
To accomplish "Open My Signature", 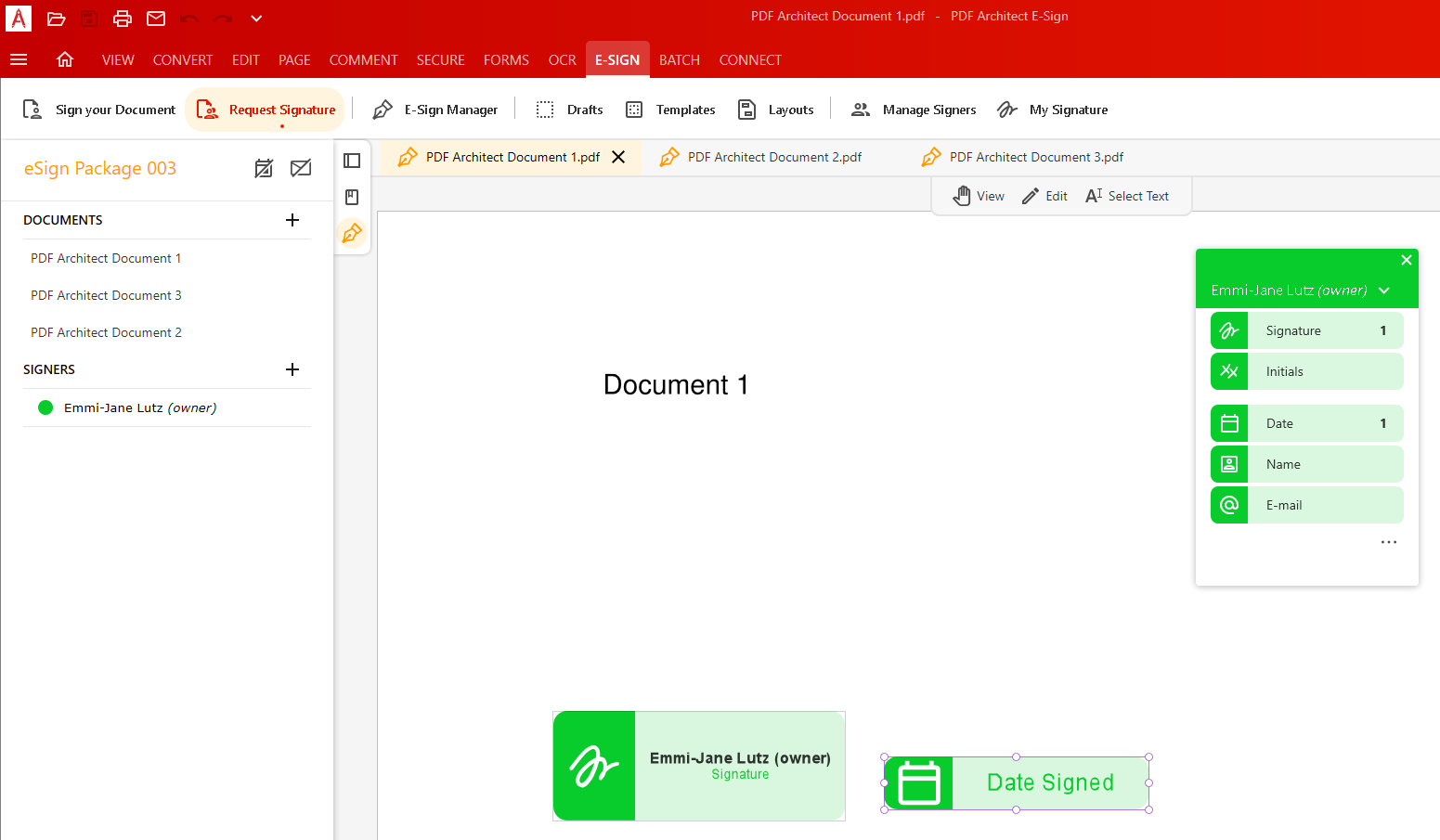I will tap(1053, 110).
